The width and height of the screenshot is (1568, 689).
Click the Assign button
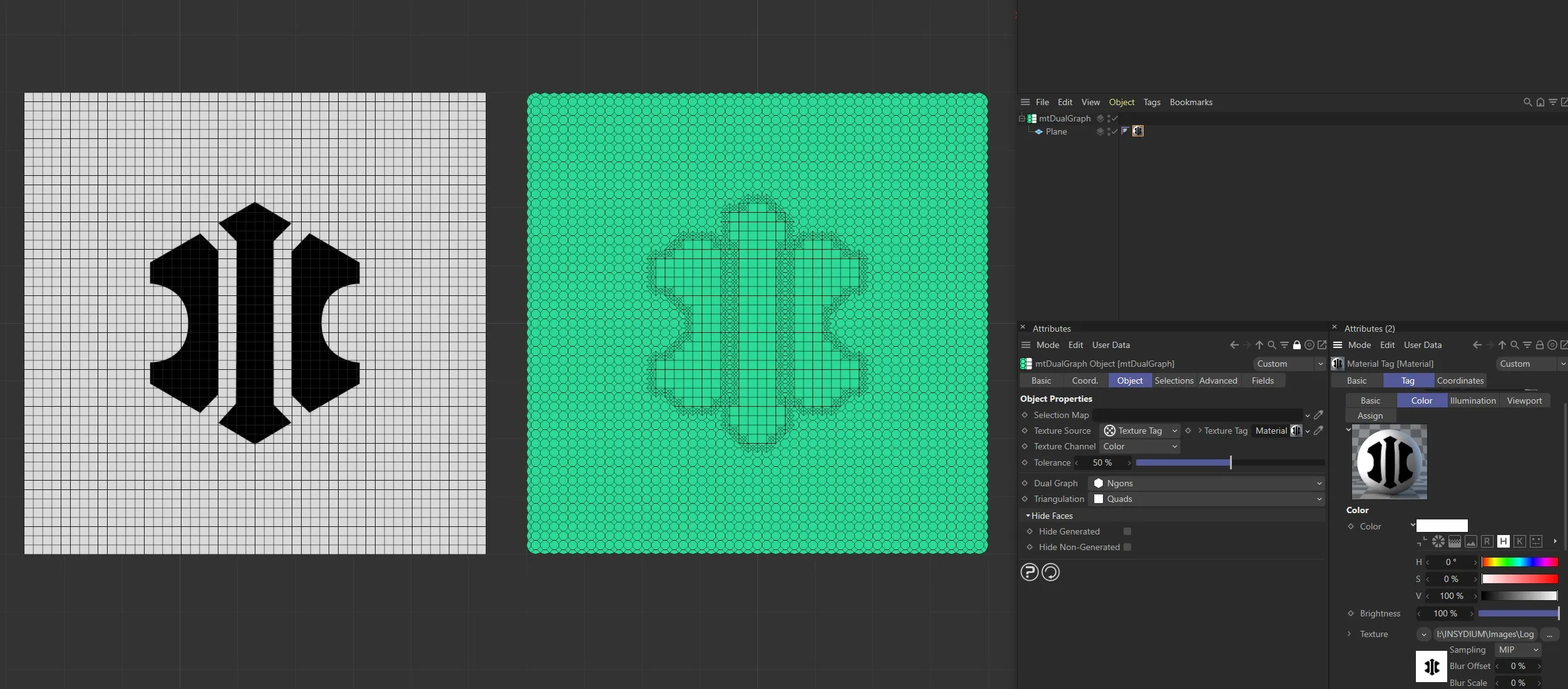pos(1370,415)
